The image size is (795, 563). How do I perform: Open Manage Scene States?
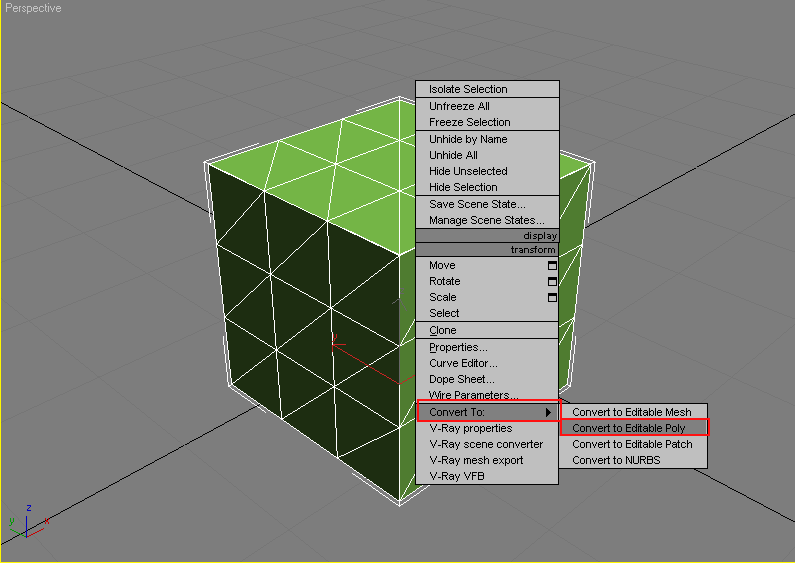coord(487,220)
